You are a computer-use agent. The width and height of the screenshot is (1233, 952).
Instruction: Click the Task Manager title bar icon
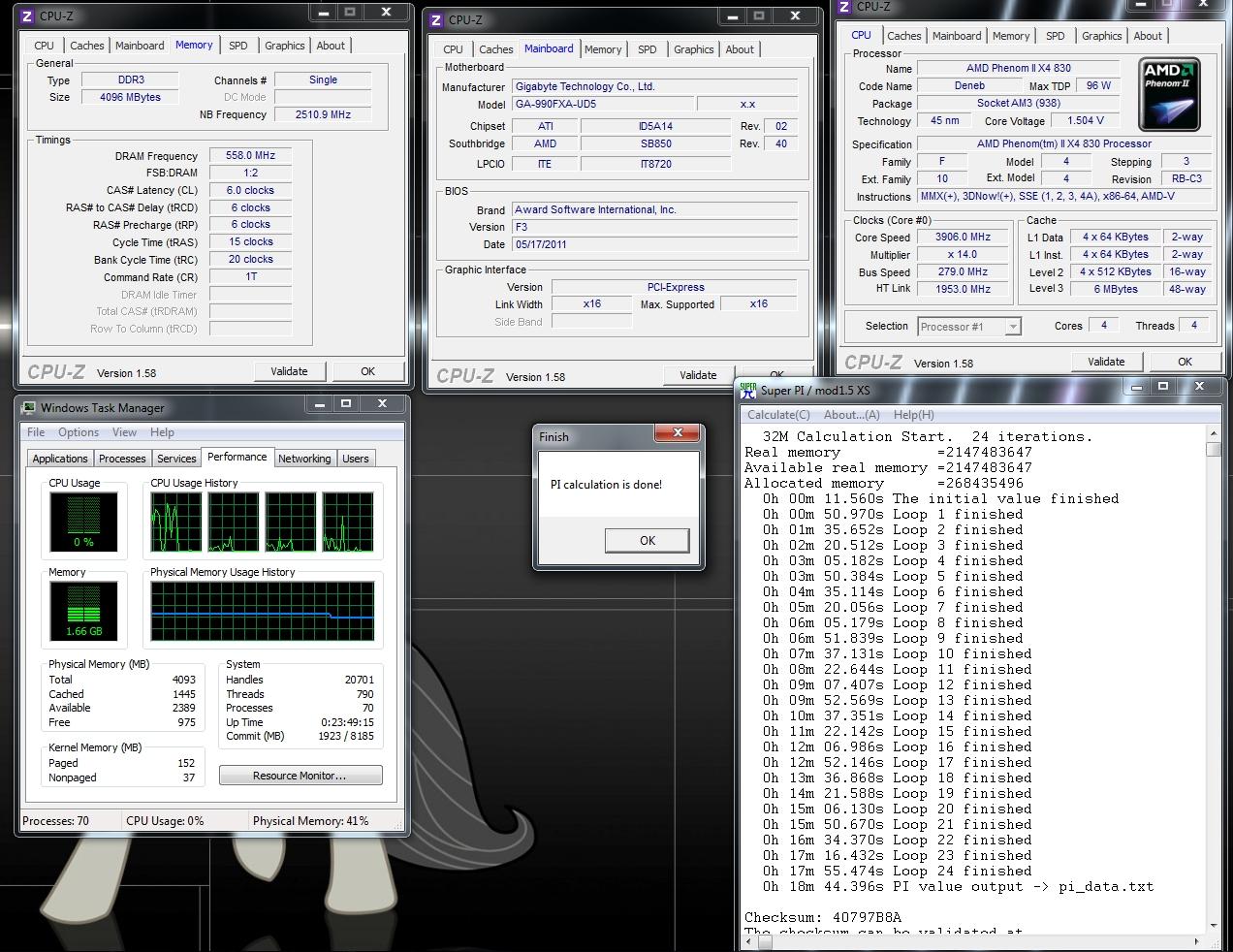(29, 408)
